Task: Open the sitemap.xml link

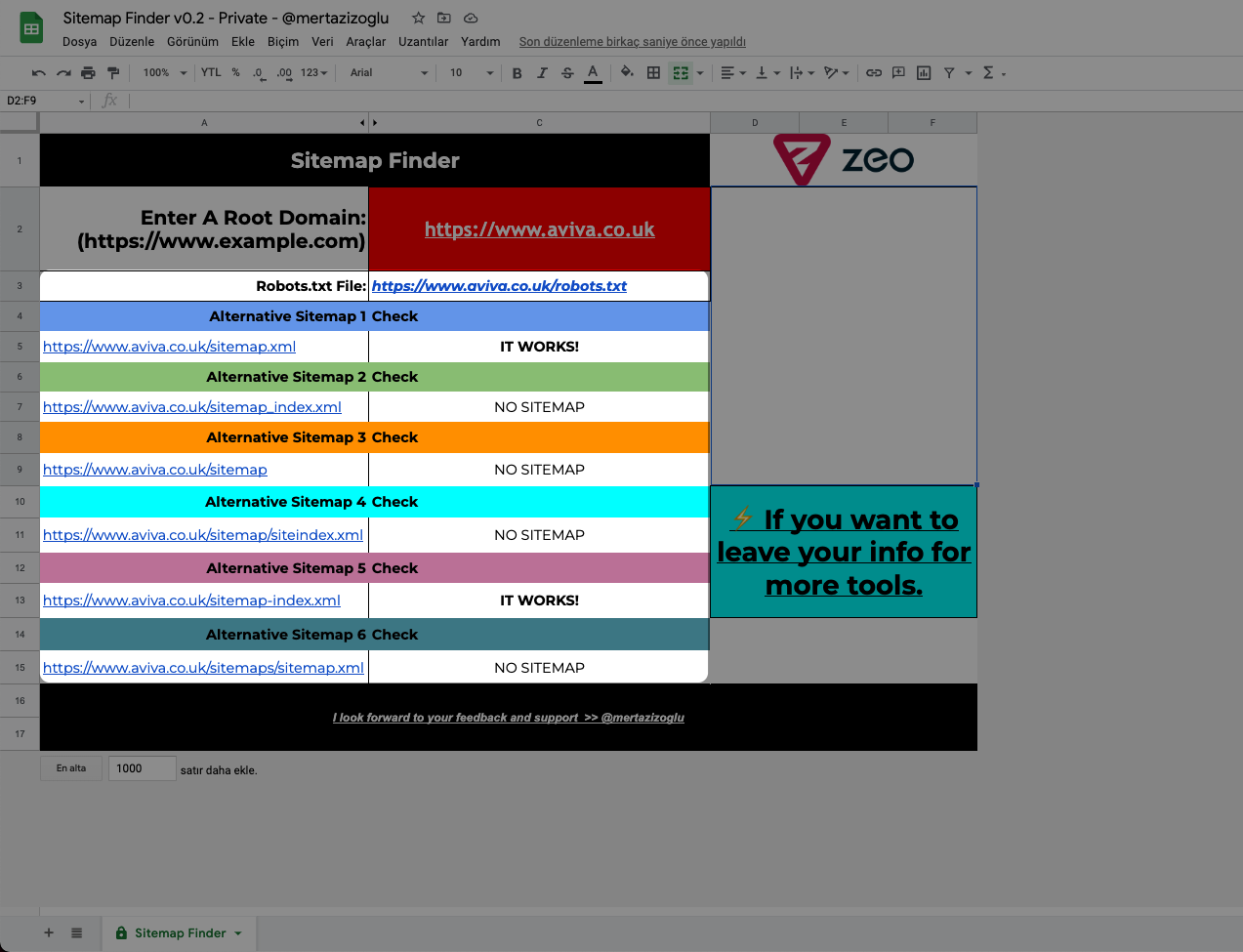Action: pyautogui.click(x=169, y=347)
